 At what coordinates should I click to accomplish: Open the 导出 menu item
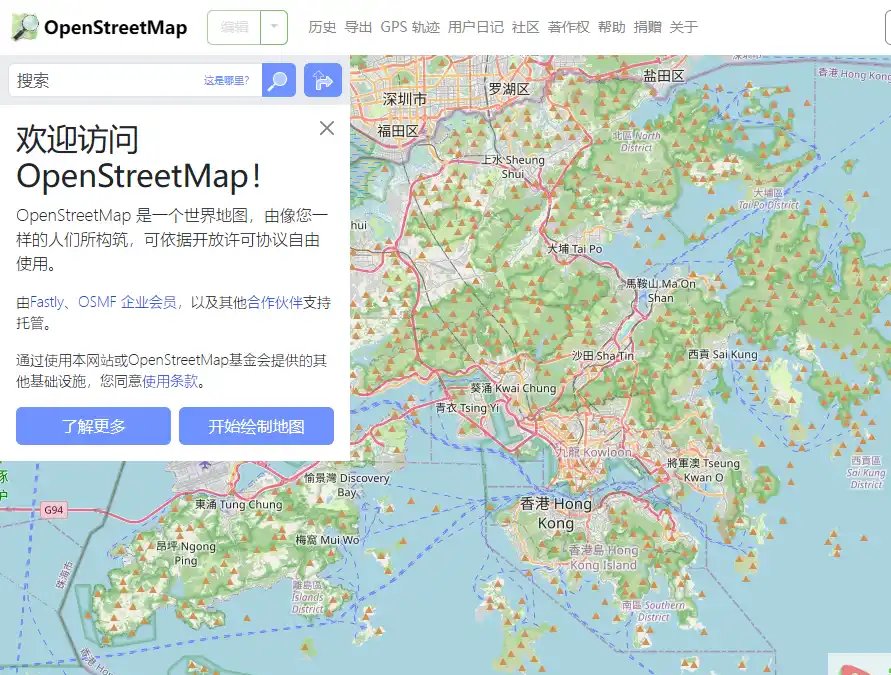(x=358, y=27)
